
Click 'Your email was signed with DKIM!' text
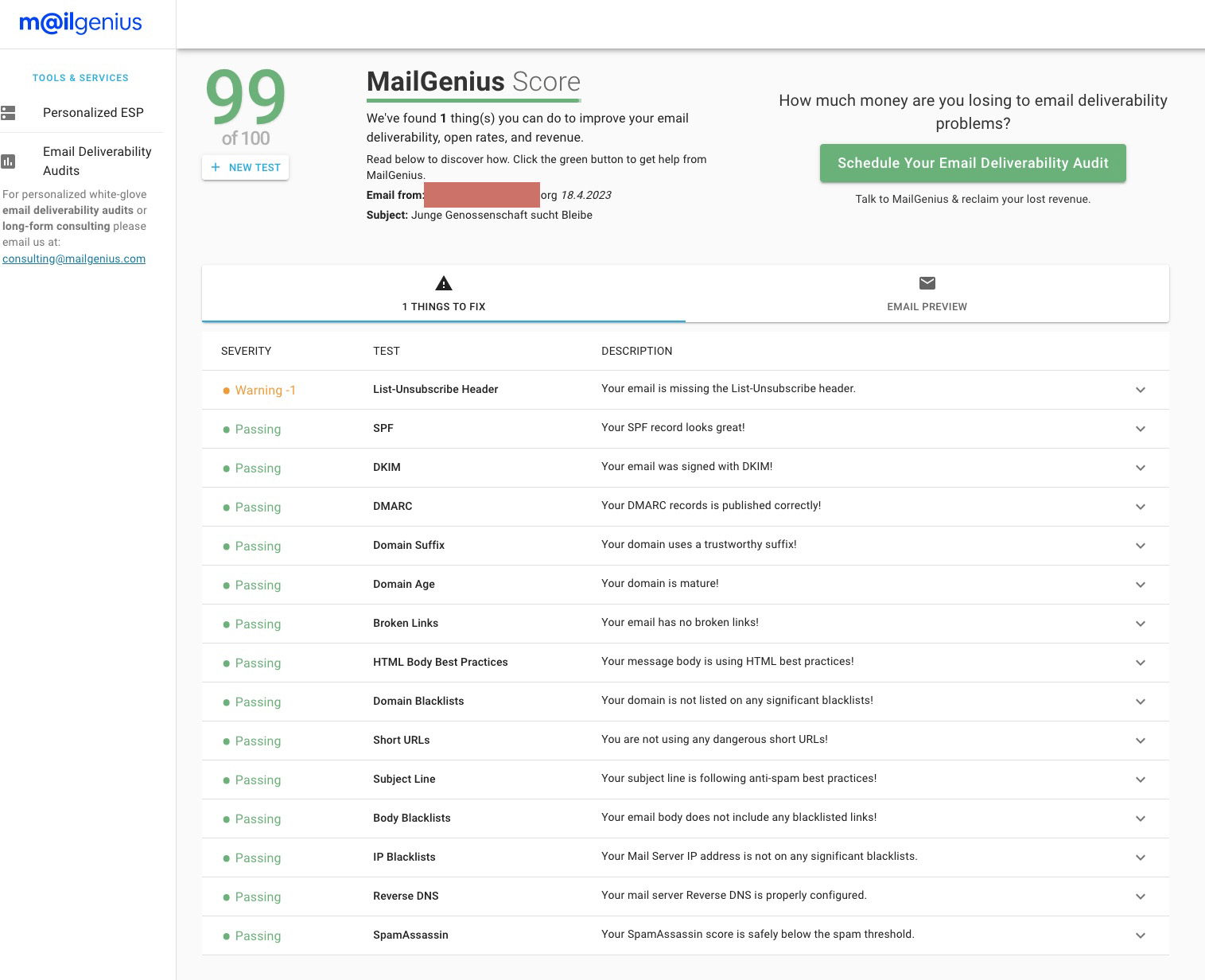pos(687,466)
